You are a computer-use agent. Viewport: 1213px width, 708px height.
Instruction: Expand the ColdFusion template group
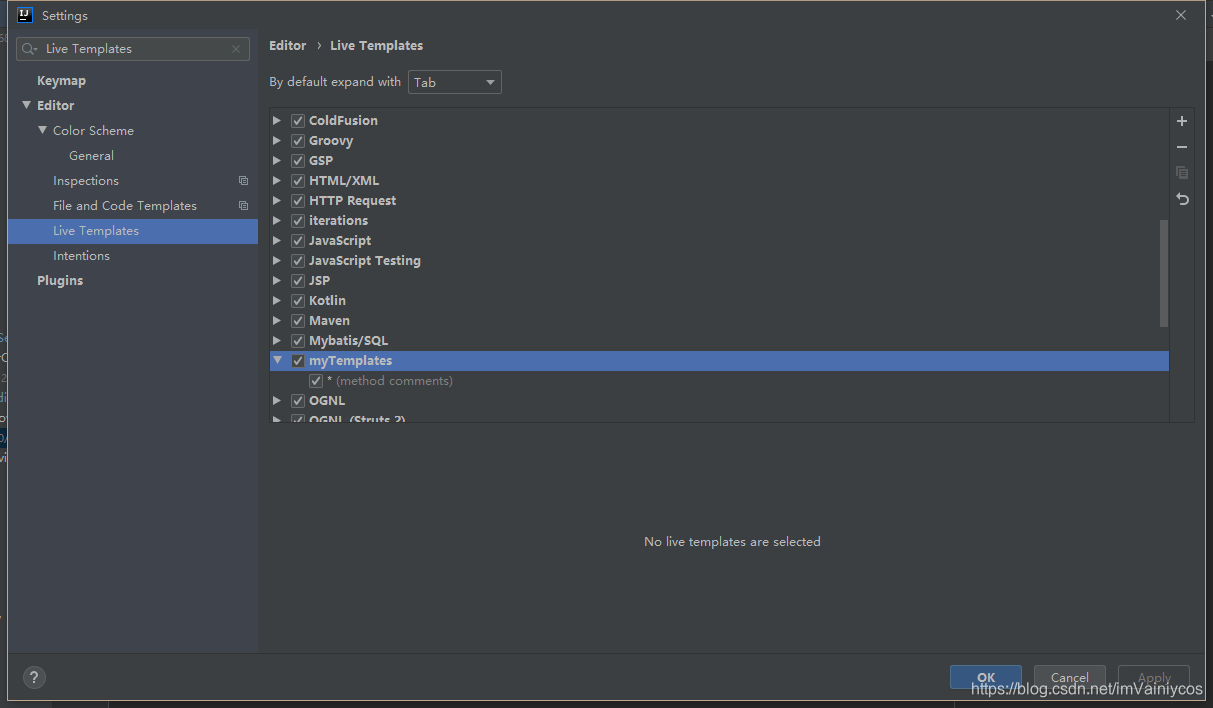pos(277,121)
